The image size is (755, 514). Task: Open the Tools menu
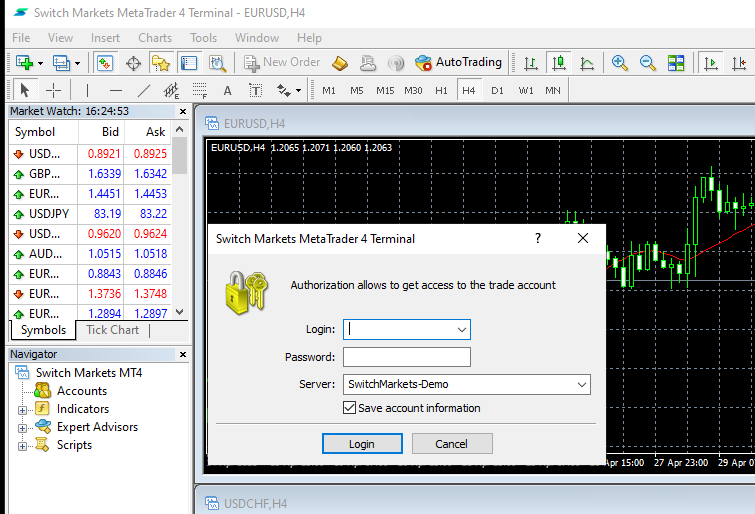pyautogui.click(x=203, y=38)
